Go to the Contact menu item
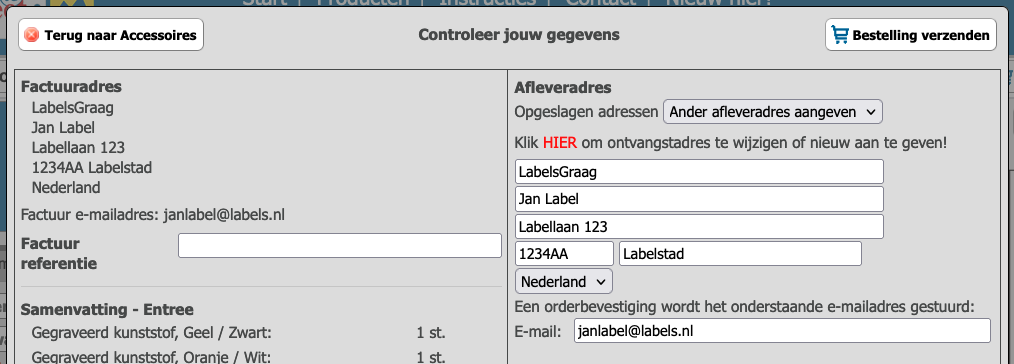Viewport: 1014px width, 364px height. coord(601,2)
